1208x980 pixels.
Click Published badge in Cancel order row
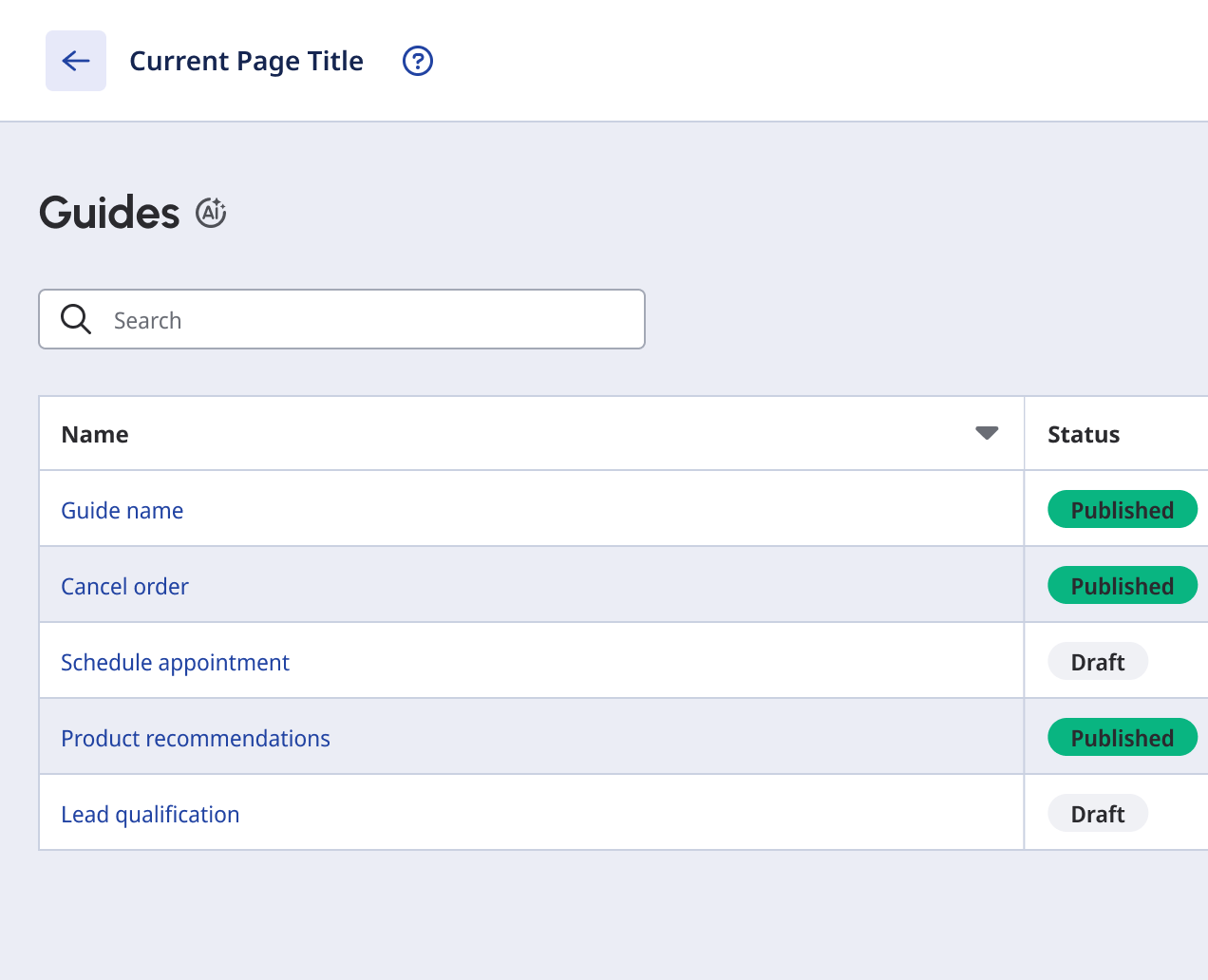(1122, 586)
